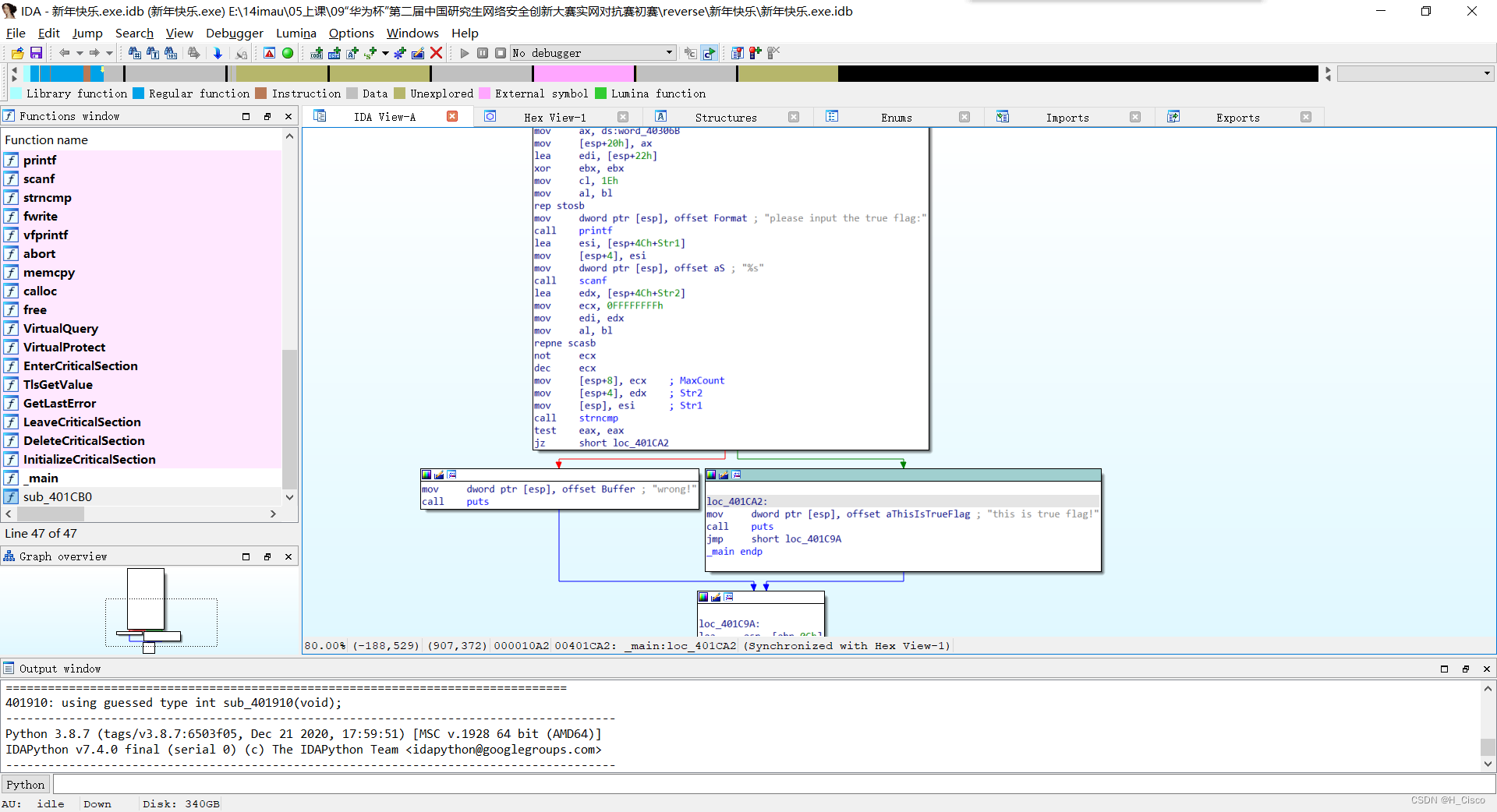
Task: Open the navigate back history dropdown arrow
Action: (x=80, y=53)
